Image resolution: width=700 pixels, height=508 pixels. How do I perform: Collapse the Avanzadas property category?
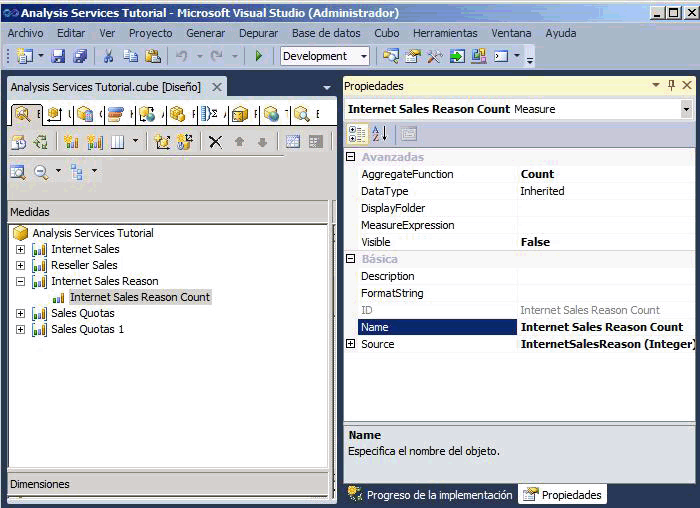point(351,157)
